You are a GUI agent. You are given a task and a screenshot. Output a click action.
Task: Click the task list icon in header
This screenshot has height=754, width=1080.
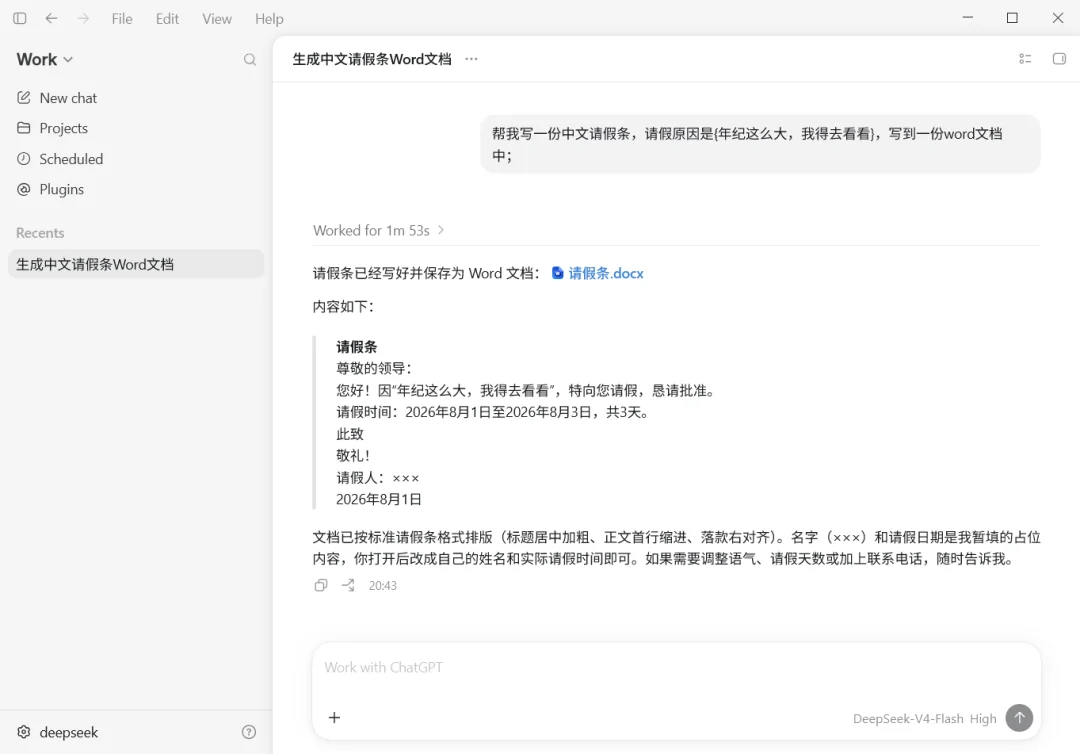(1025, 59)
